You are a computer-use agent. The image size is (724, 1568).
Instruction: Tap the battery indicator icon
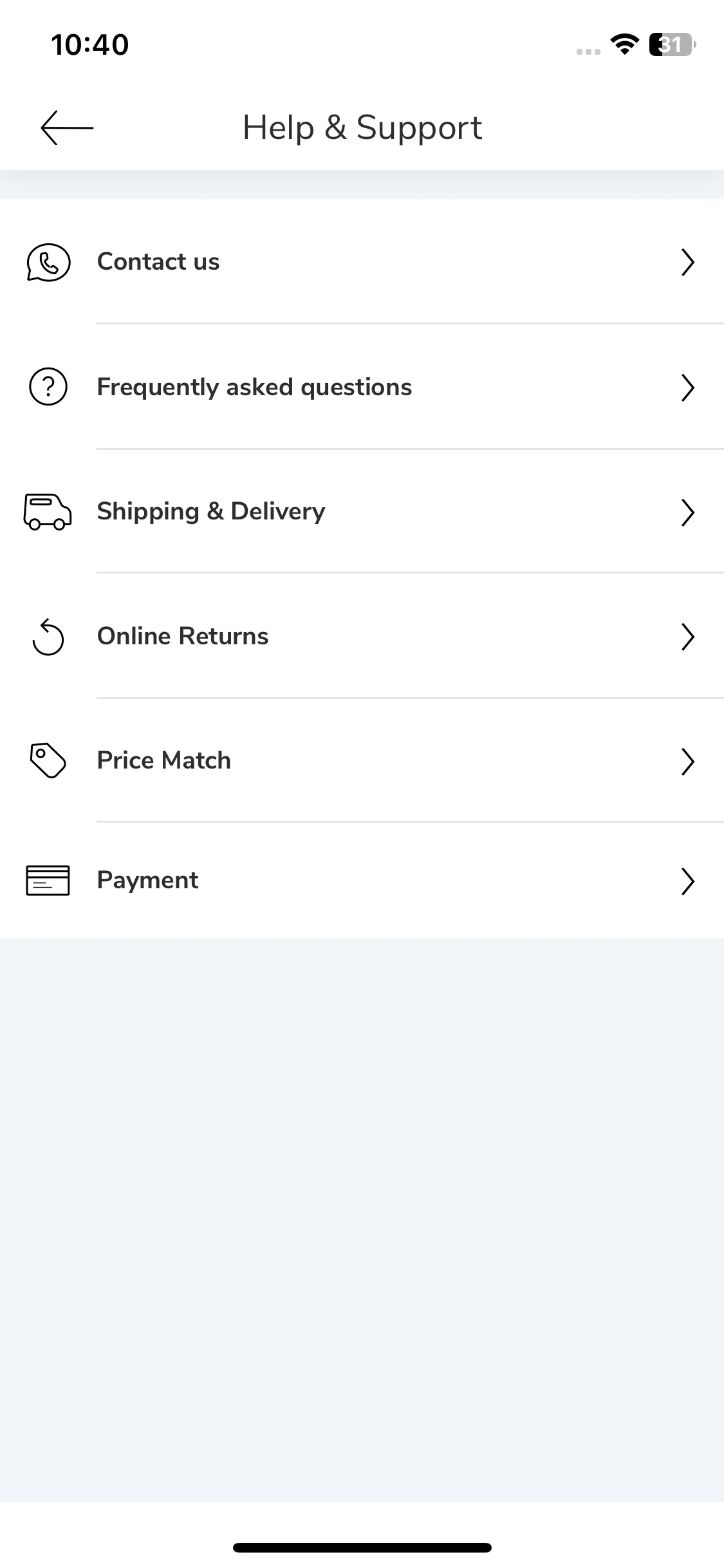[673, 44]
